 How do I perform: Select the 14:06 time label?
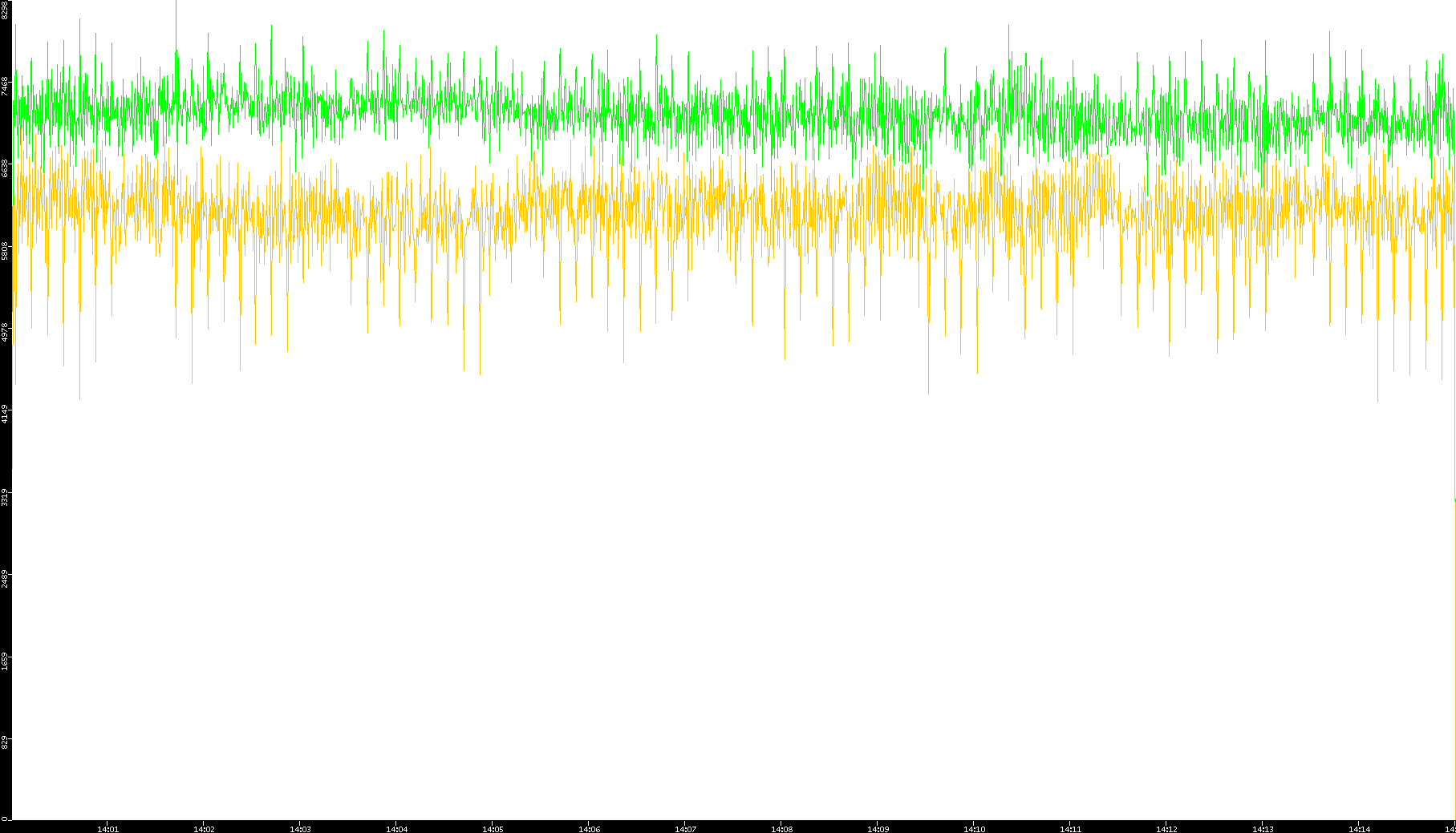pyautogui.click(x=589, y=829)
